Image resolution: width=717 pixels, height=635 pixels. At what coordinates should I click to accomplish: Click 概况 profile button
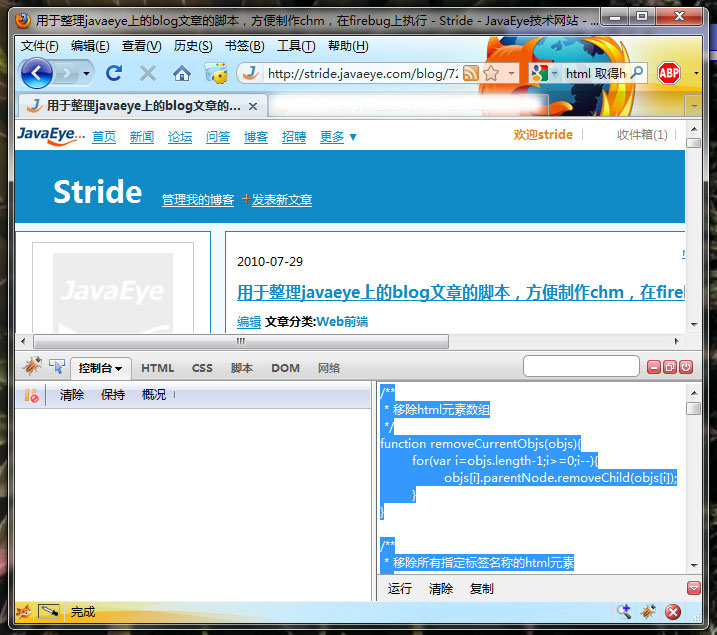[x=154, y=395]
